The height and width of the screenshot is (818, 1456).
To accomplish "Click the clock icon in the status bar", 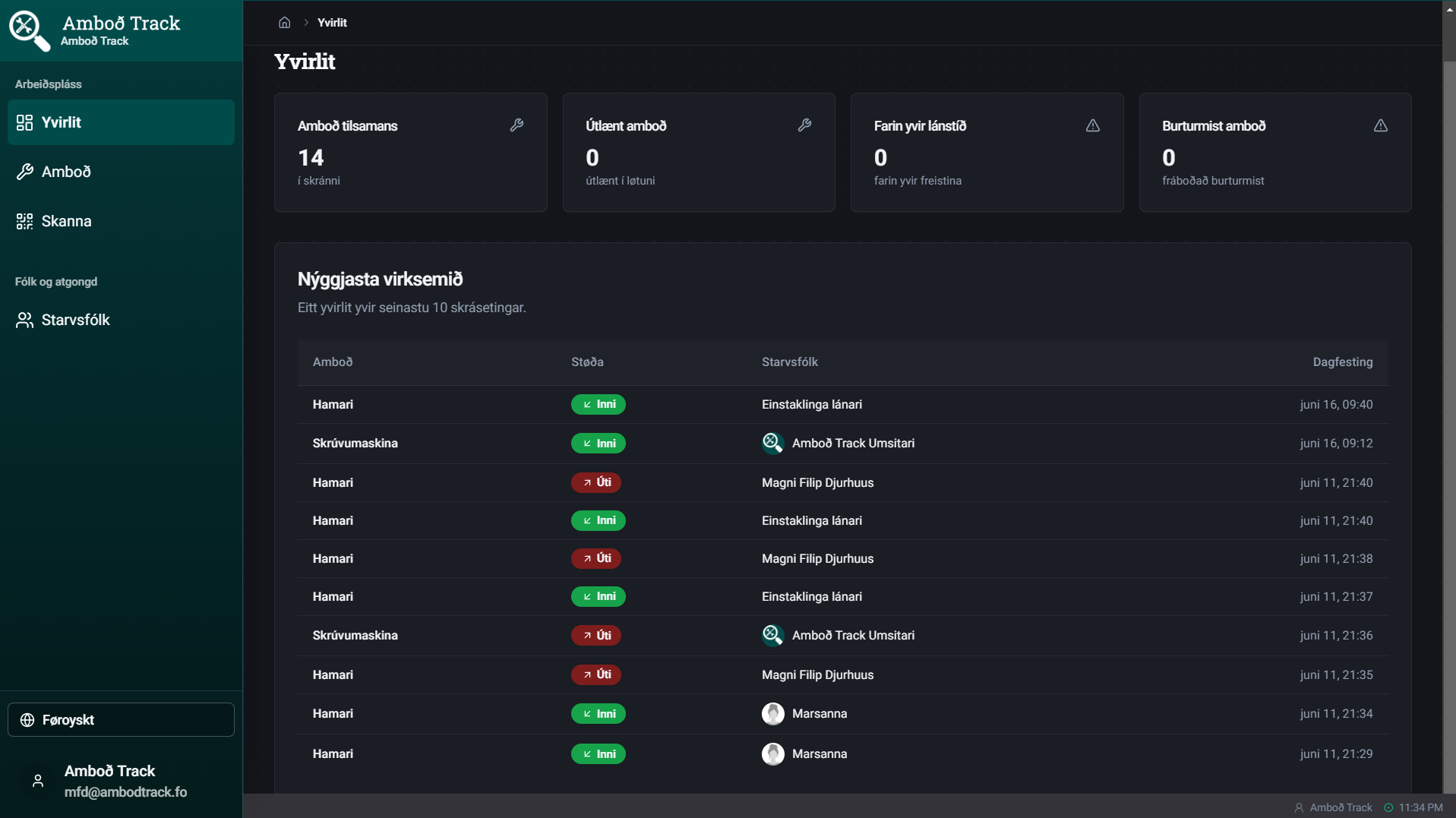I will pos(1388,807).
